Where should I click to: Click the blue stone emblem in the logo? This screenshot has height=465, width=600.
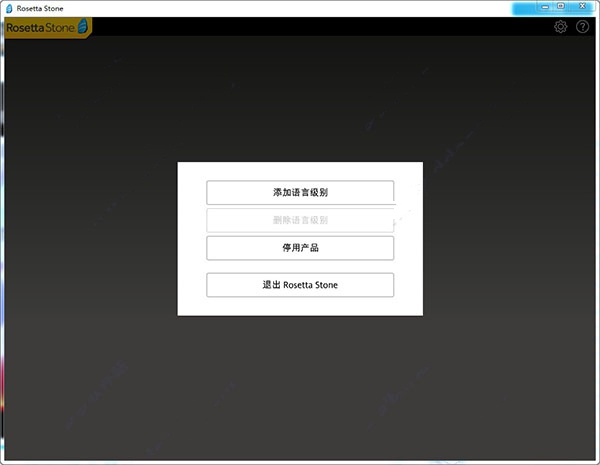tap(83, 26)
